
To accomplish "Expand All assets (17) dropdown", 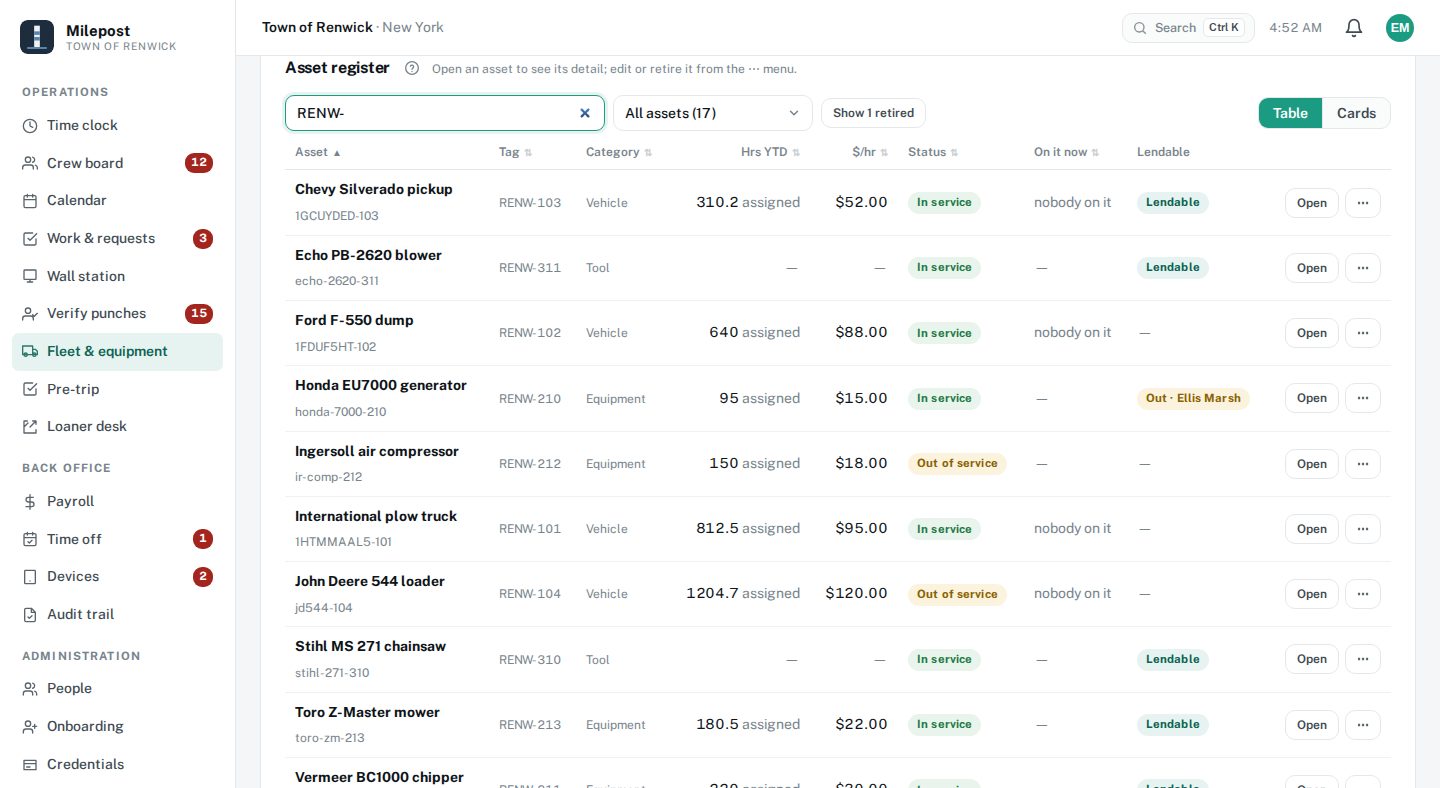I will coord(712,113).
